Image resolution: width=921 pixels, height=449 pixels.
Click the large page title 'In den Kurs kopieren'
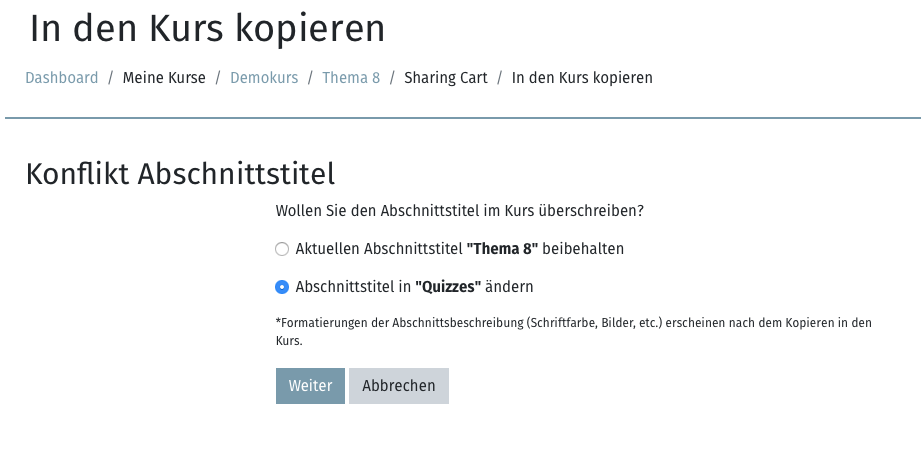pos(207,28)
